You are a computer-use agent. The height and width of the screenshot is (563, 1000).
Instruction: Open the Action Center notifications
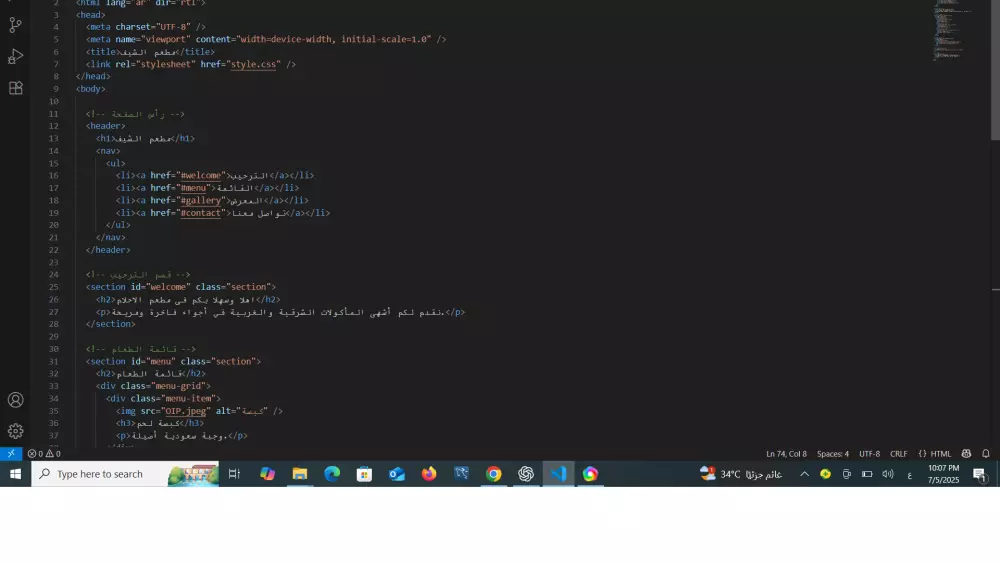click(x=980, y=474)
